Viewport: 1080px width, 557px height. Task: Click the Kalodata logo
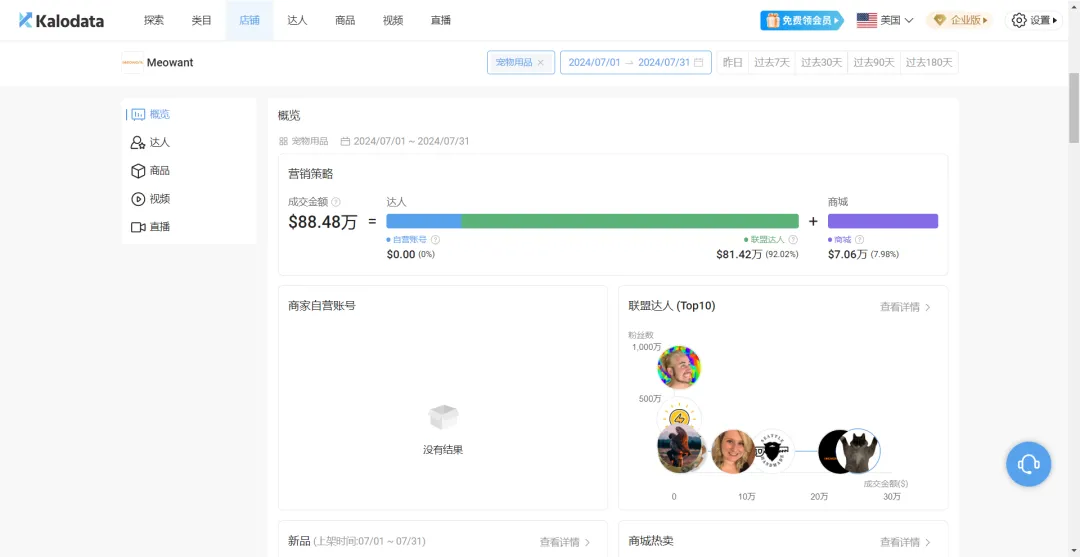pyautogui.click(x=61, y=20)
